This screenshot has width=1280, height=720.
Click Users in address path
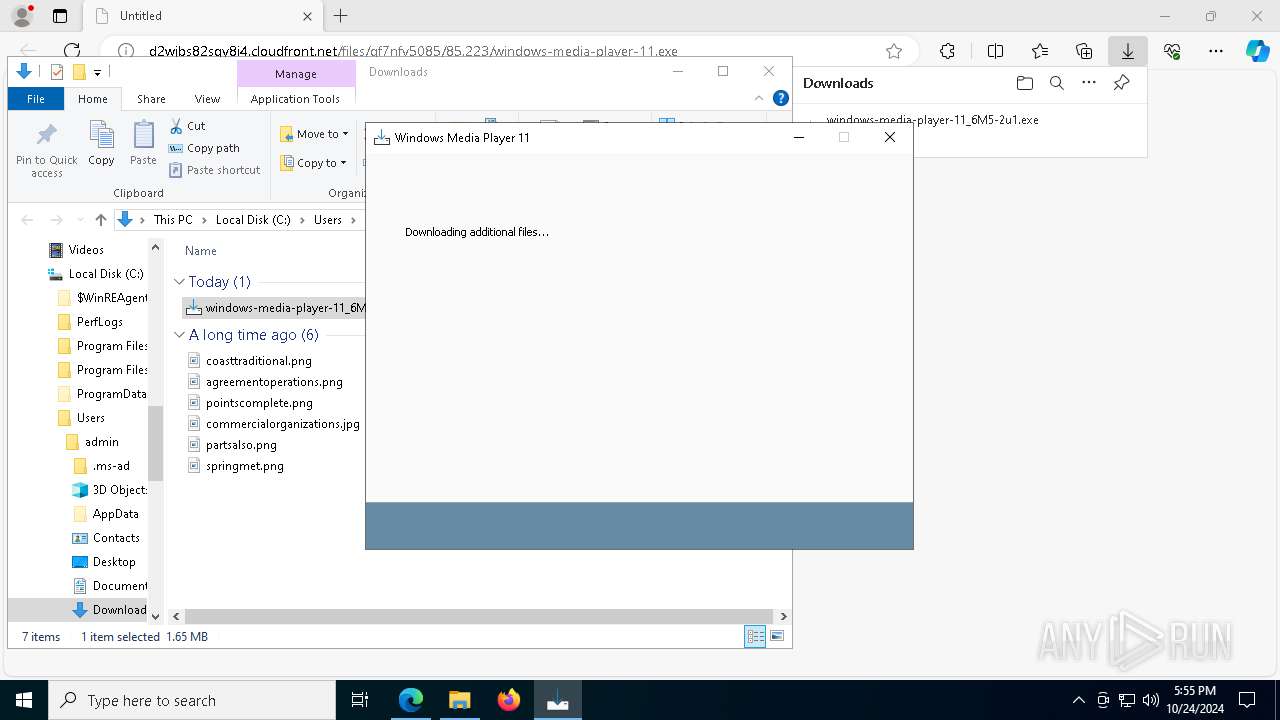328,220
